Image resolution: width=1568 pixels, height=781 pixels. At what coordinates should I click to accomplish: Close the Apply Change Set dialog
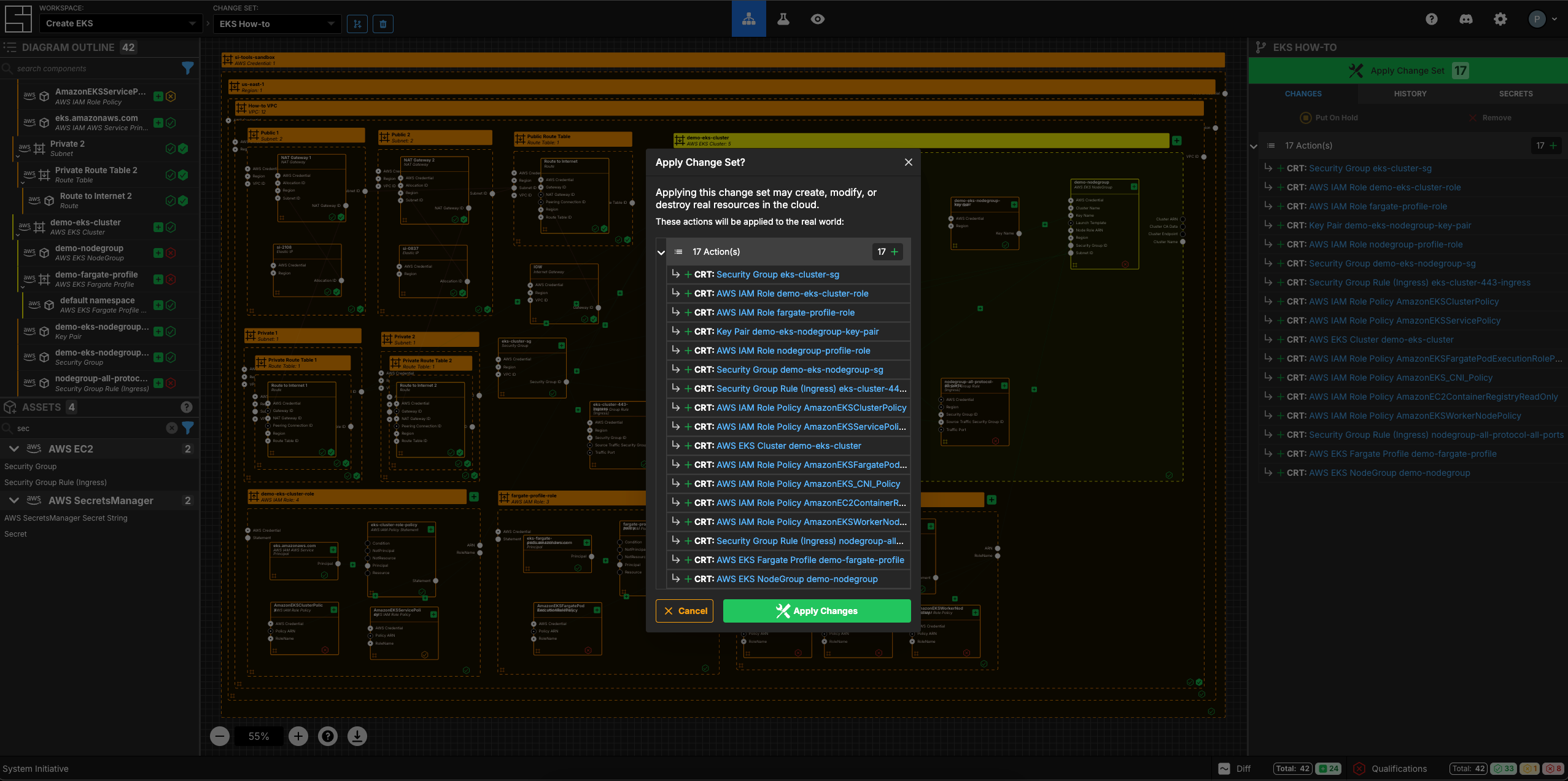909,162
